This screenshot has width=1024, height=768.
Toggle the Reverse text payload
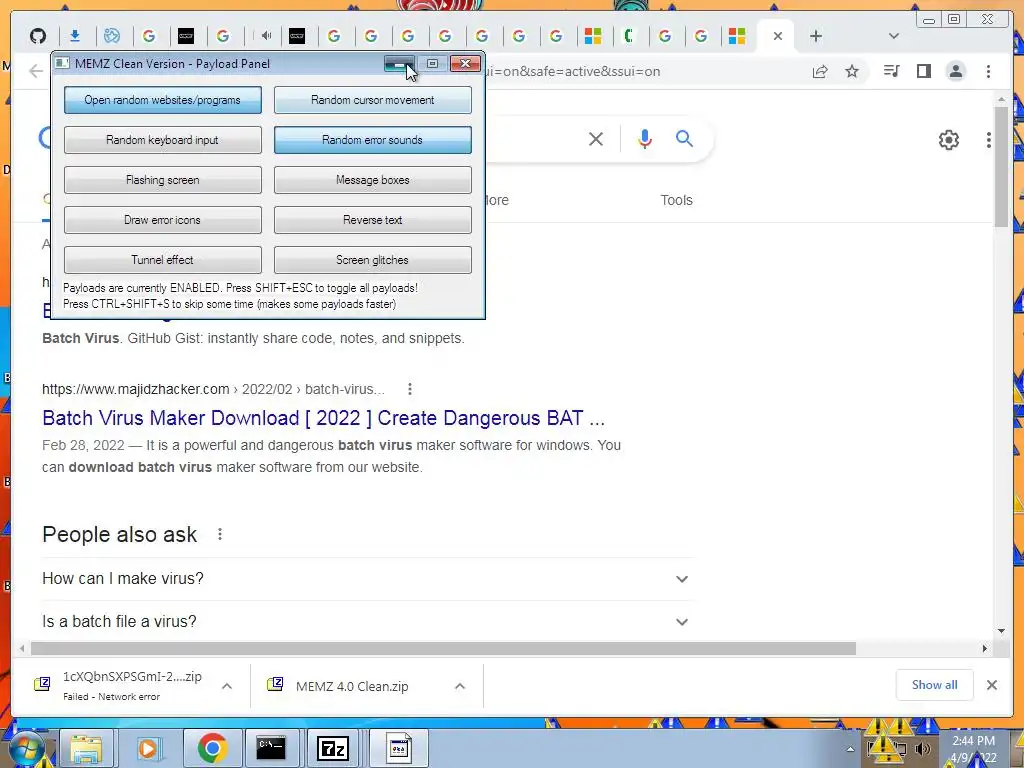(372, 219)
